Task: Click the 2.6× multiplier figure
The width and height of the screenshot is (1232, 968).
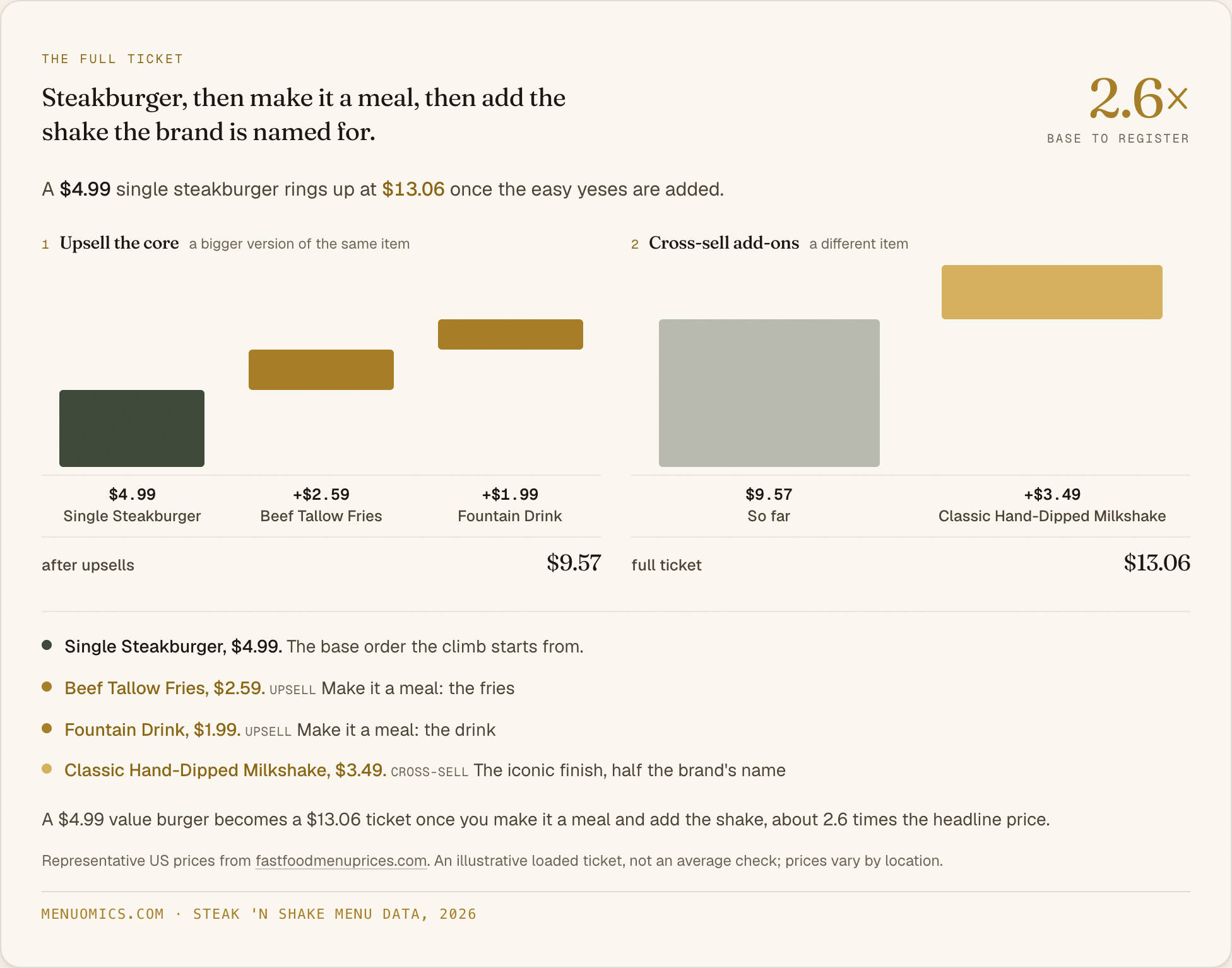Action: point(1139,98)
